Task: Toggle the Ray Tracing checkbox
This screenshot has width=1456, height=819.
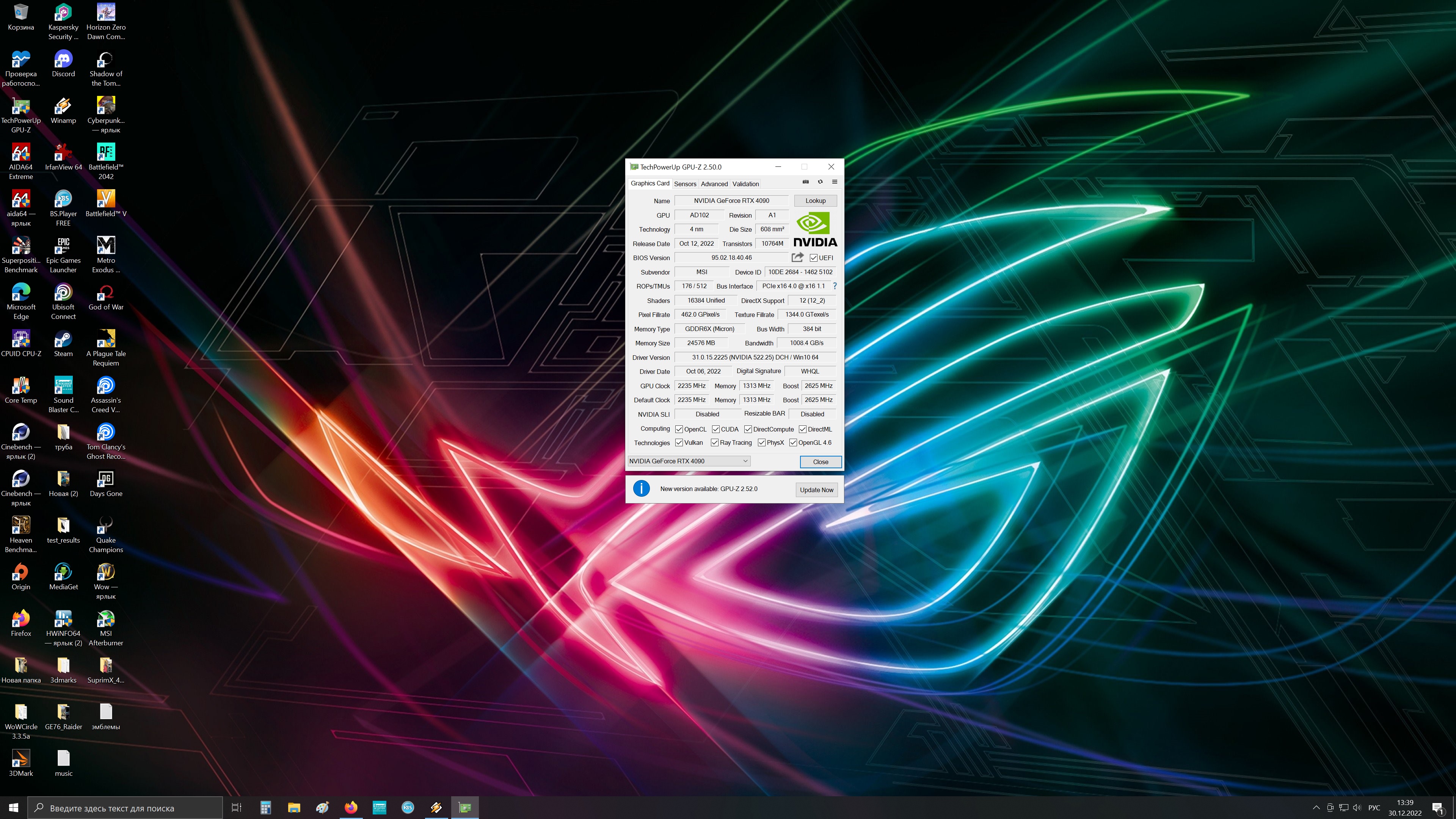Action: [x=714, y=442]
